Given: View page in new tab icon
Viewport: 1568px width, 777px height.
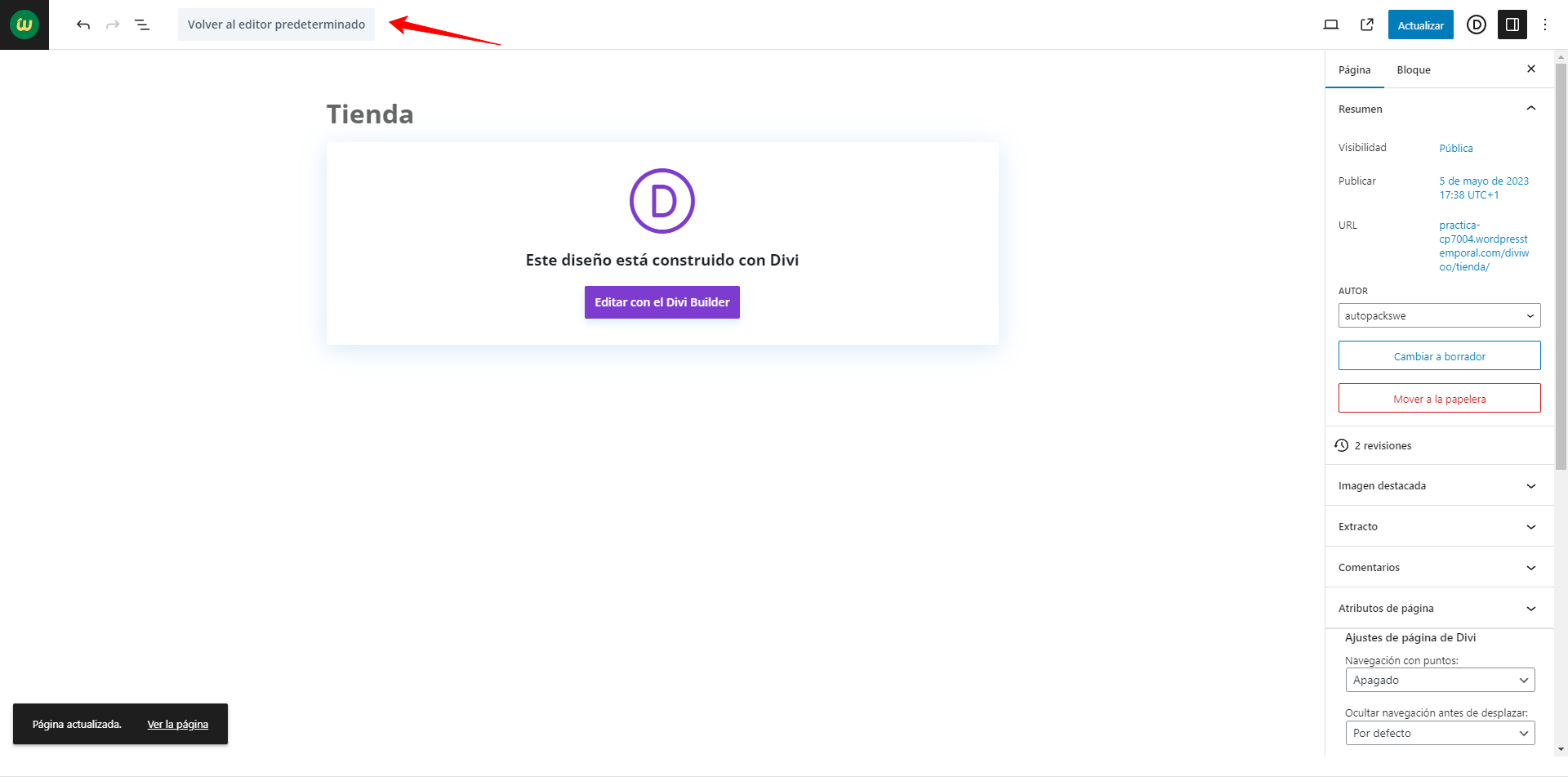Looking at the screenshot, I should point(1367,25).
